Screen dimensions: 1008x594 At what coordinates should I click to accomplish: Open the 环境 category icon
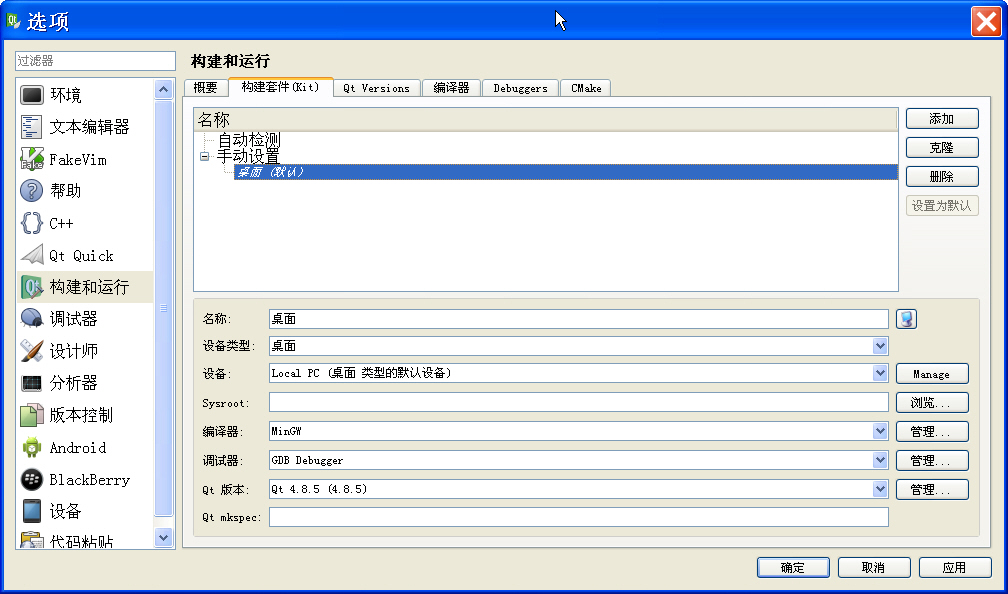(32, 95)
